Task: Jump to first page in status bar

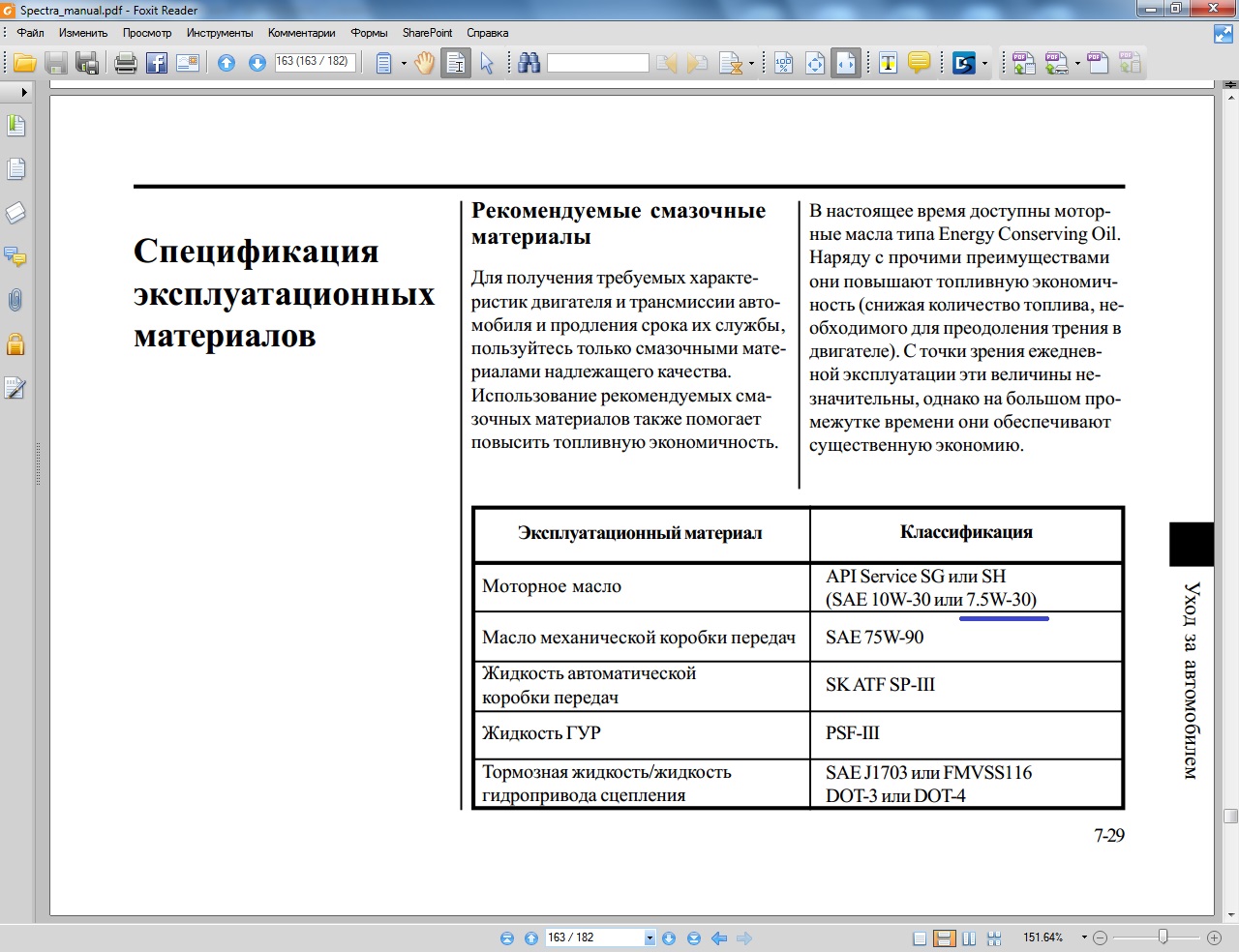Action: [x=507, y=937]
